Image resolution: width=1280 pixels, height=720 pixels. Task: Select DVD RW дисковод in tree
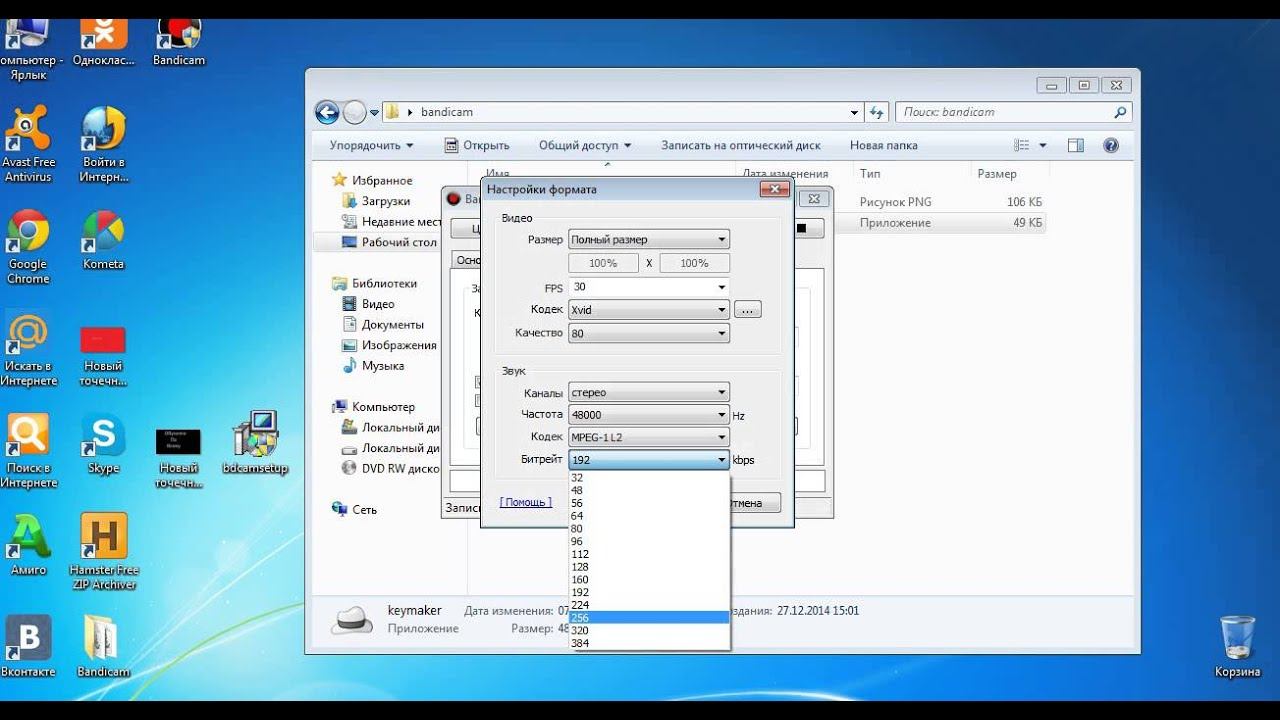[x=390, y=468]
